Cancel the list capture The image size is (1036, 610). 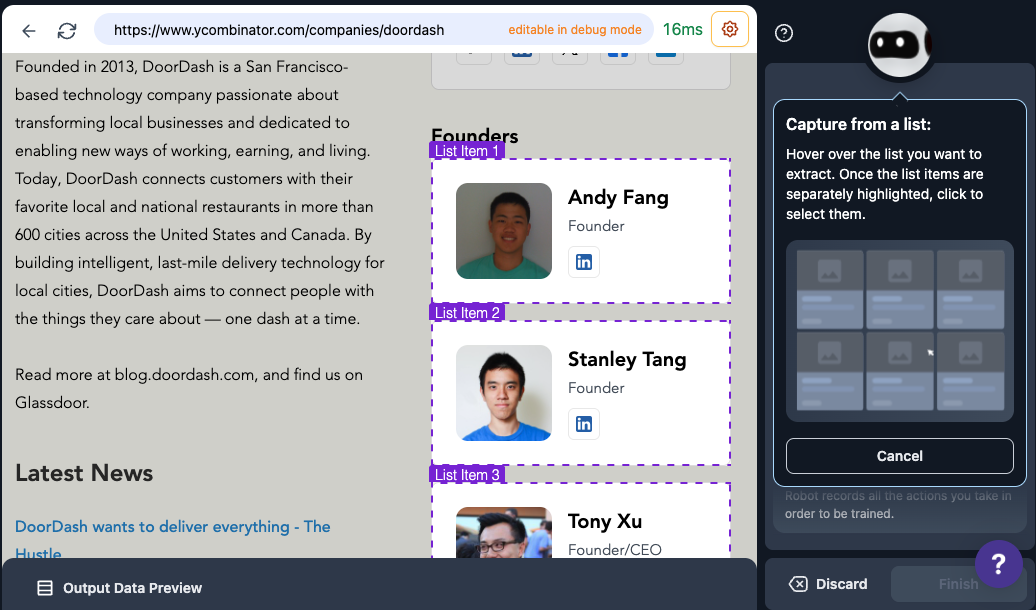[x=899, y=456]
